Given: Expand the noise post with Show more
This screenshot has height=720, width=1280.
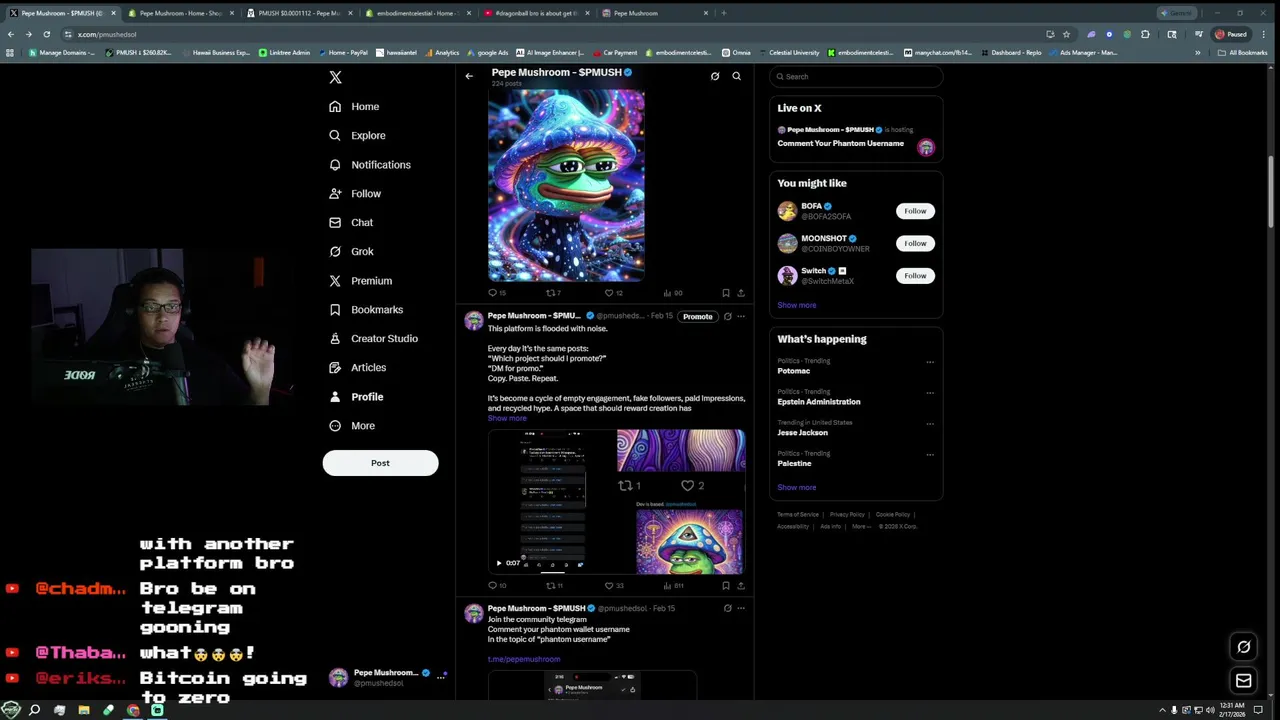Looking at the screenshot, I should [507, 418].
